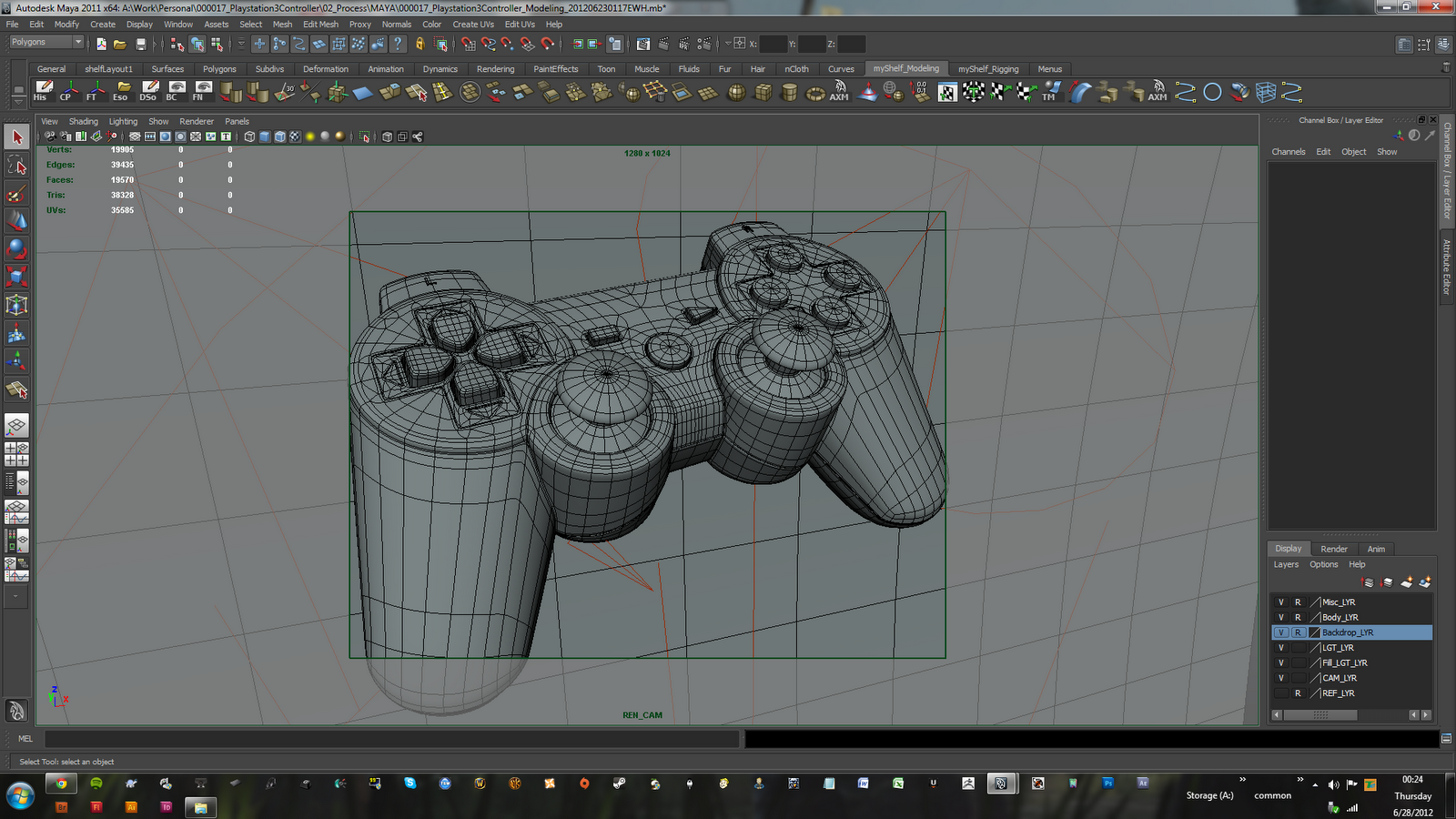The height and width of the screenshot is (819, 1456).
Task: Toggle visibility of Misc_LYR layer
Action: (1281, 602)
